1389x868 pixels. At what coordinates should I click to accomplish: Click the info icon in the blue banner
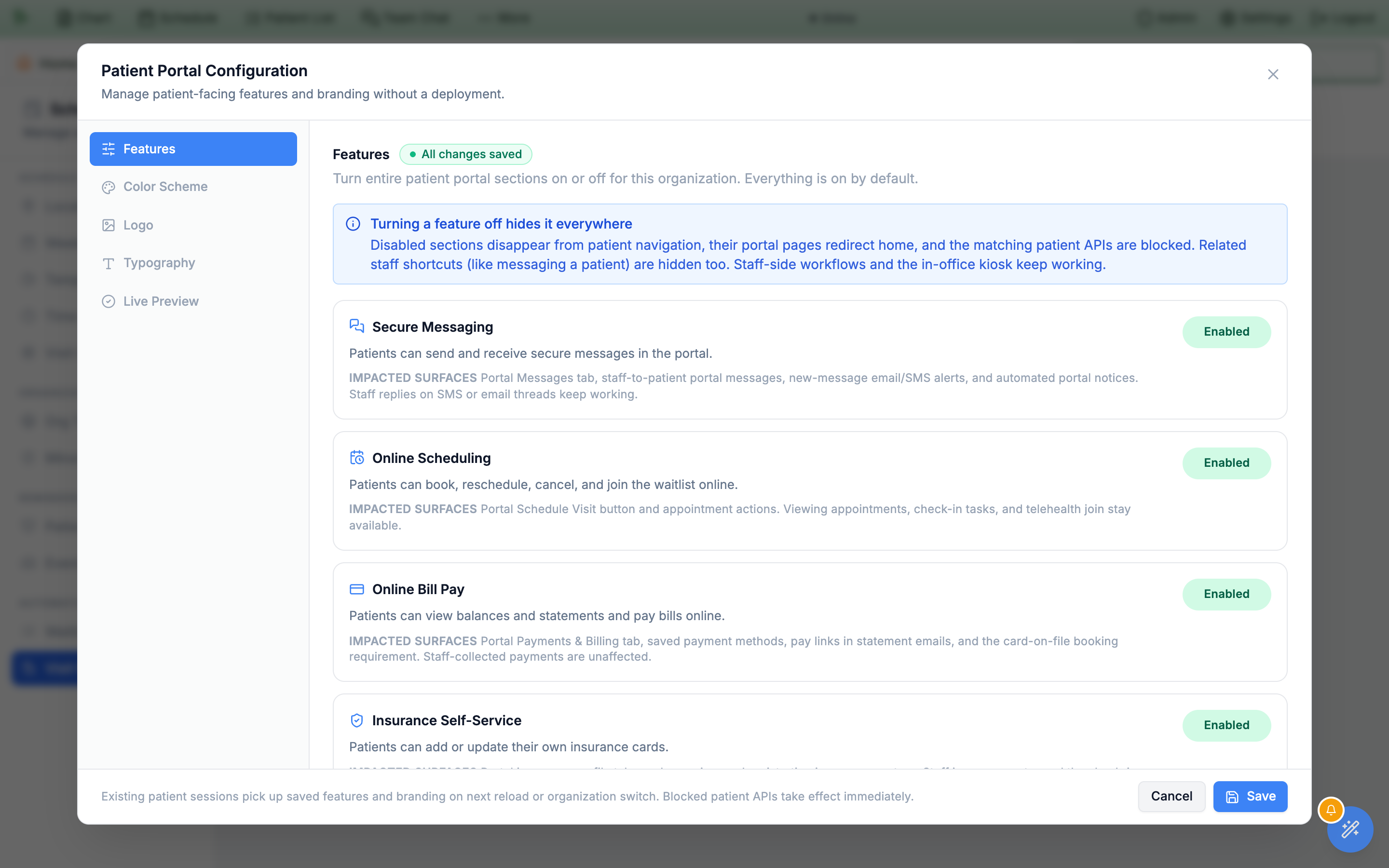point(353,224)
